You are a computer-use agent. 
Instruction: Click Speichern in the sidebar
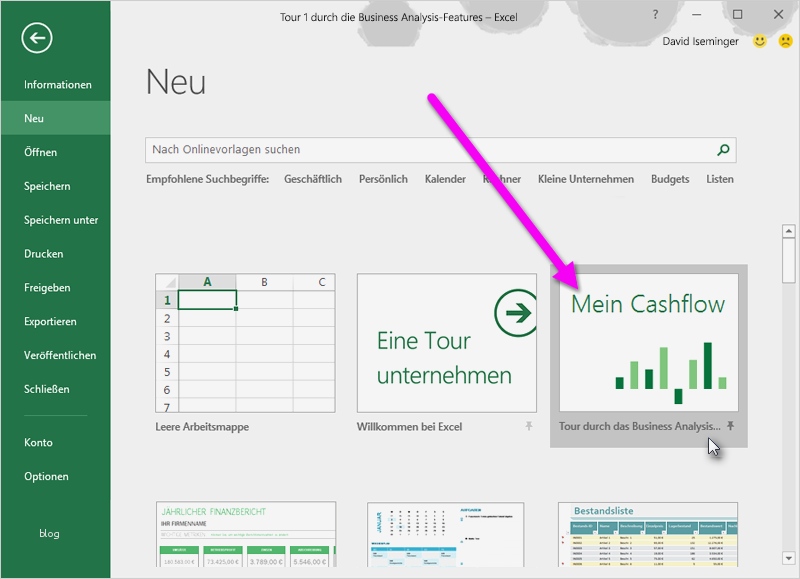56,186
